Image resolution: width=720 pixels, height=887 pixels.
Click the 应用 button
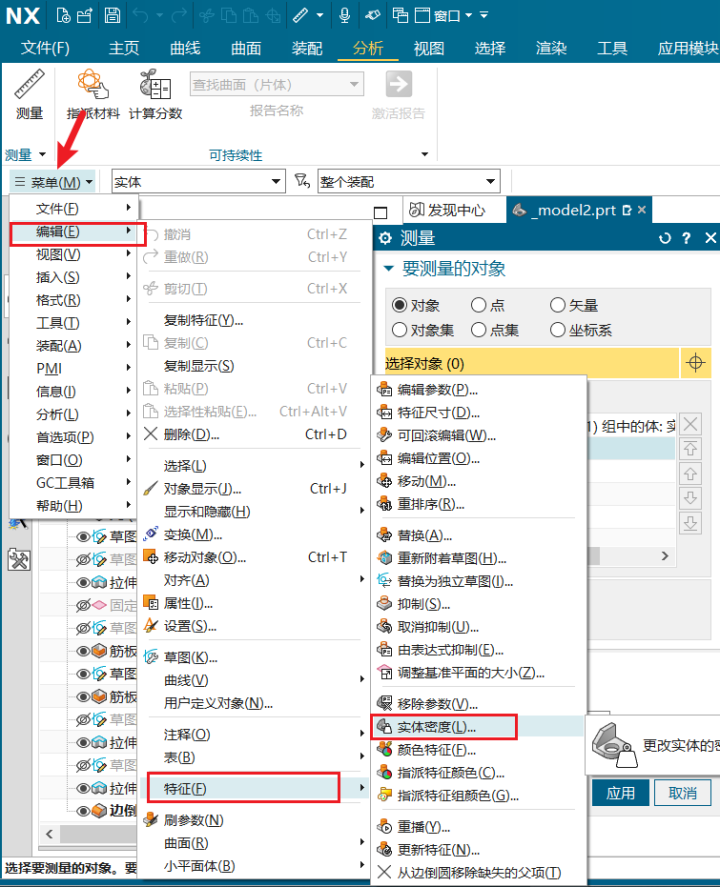click(620, 793)
